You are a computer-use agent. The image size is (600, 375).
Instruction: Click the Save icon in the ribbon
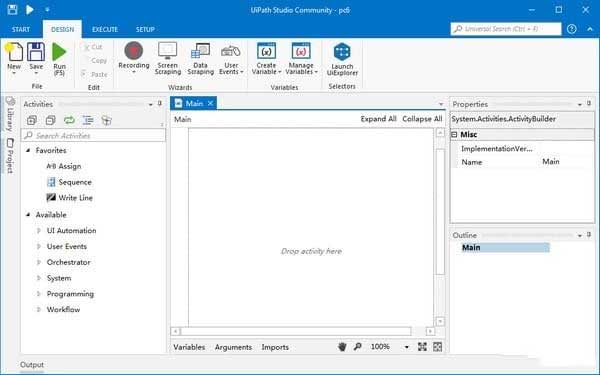(x=36, y=52)
